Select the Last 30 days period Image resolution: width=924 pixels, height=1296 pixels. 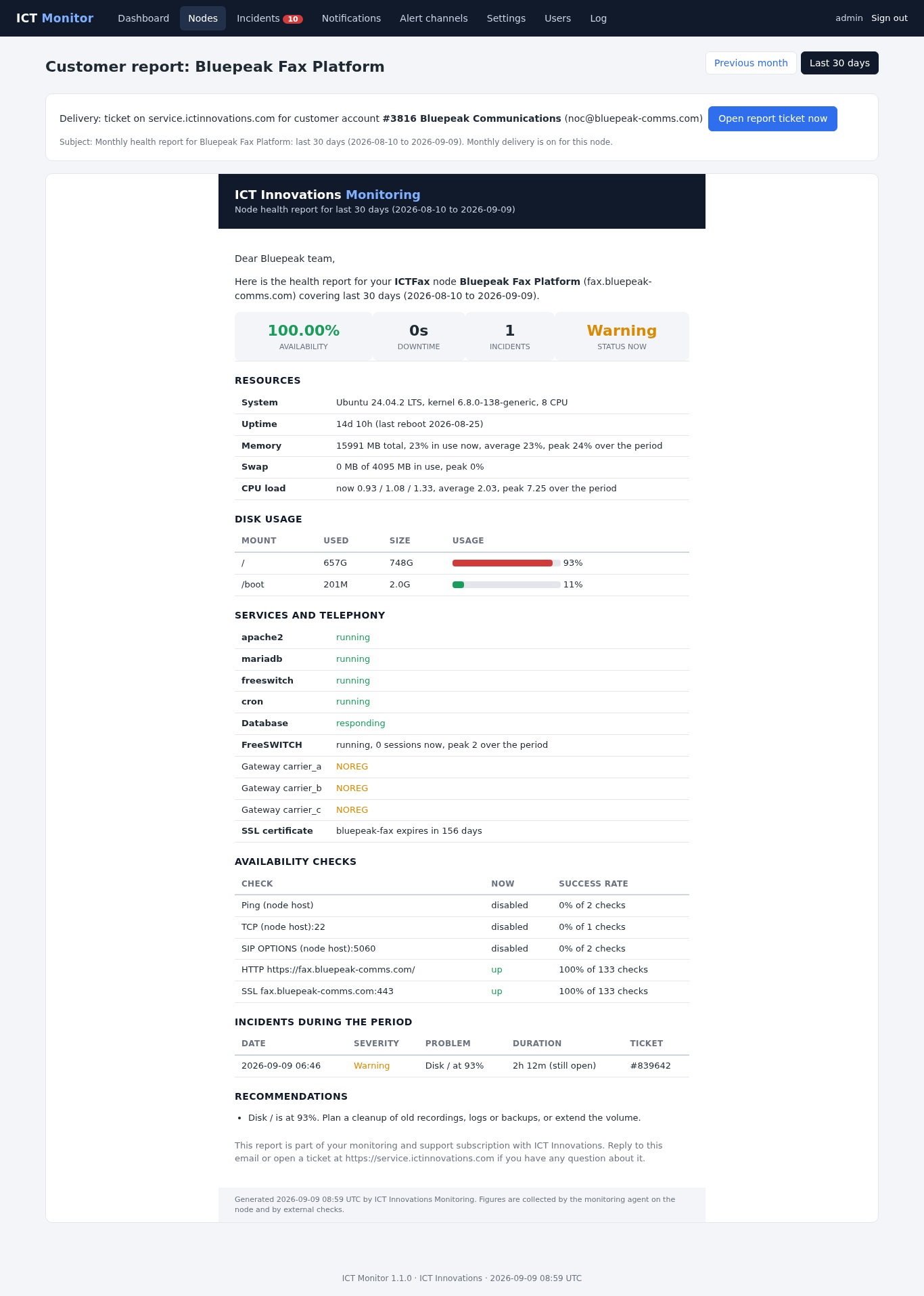click(839, 63)
